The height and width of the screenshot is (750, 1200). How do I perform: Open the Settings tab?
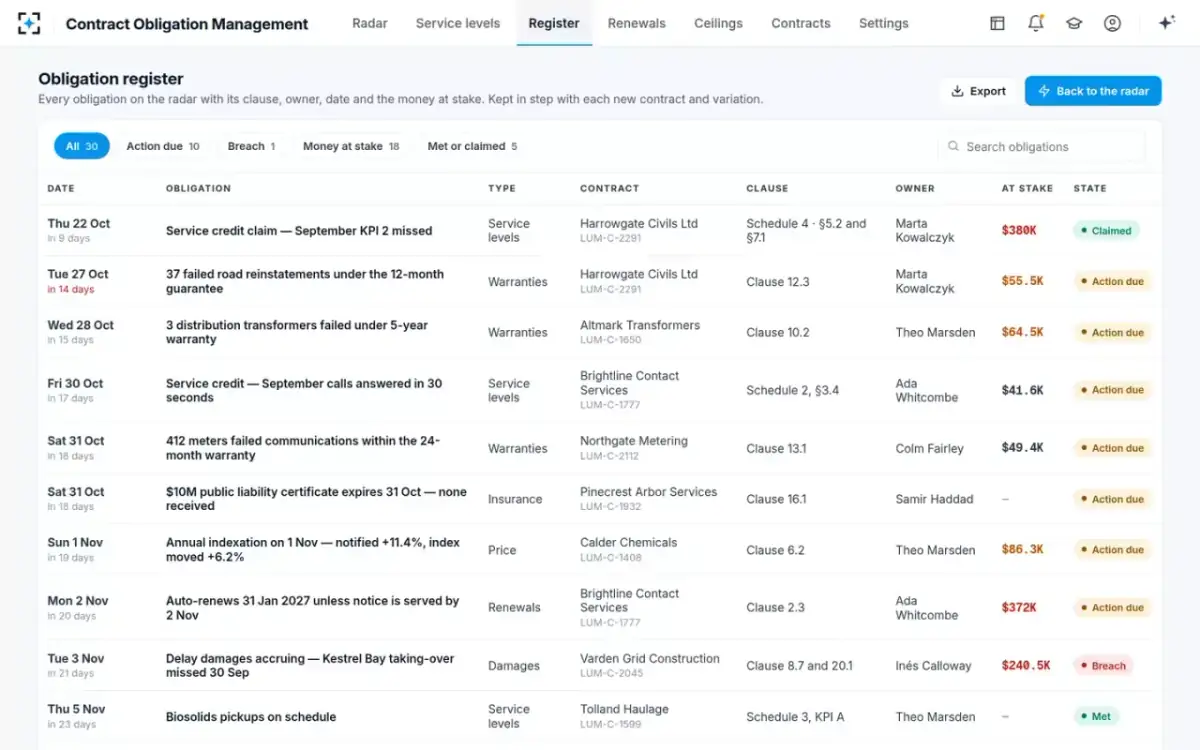(884, 23)
